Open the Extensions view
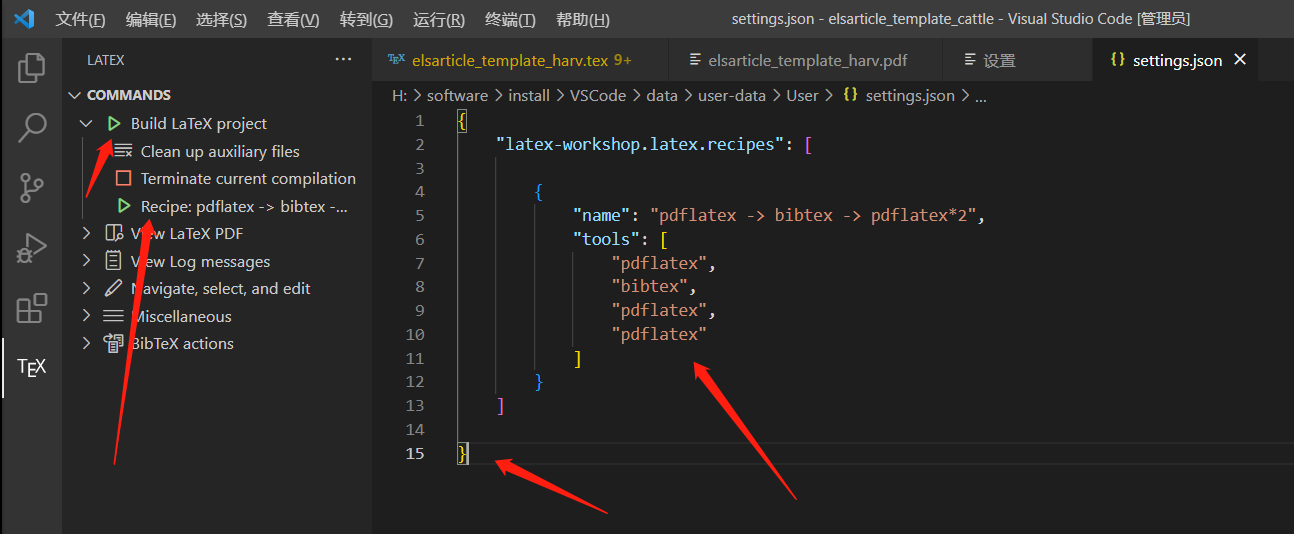The height and width of the screenshot is (534, 1294). pos(31,308)
